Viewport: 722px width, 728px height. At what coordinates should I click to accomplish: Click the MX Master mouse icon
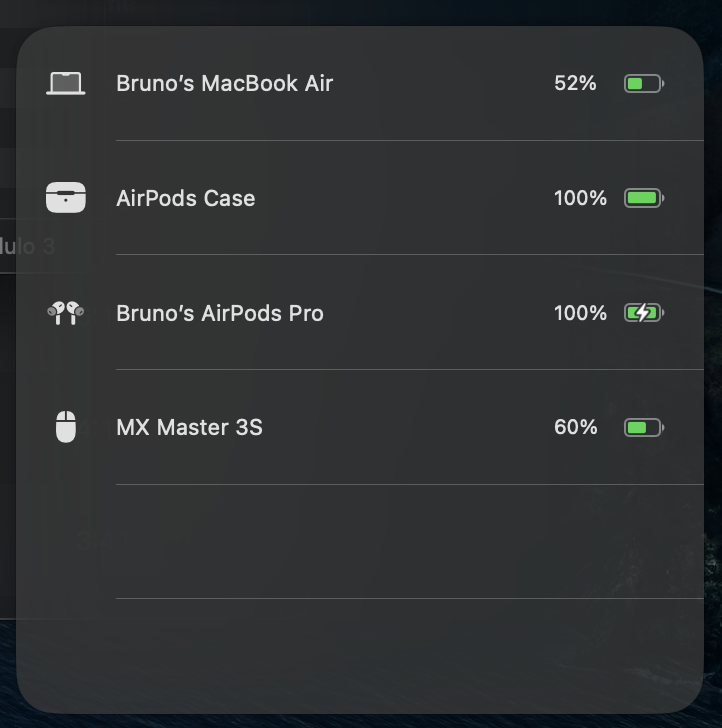[66, 427]
